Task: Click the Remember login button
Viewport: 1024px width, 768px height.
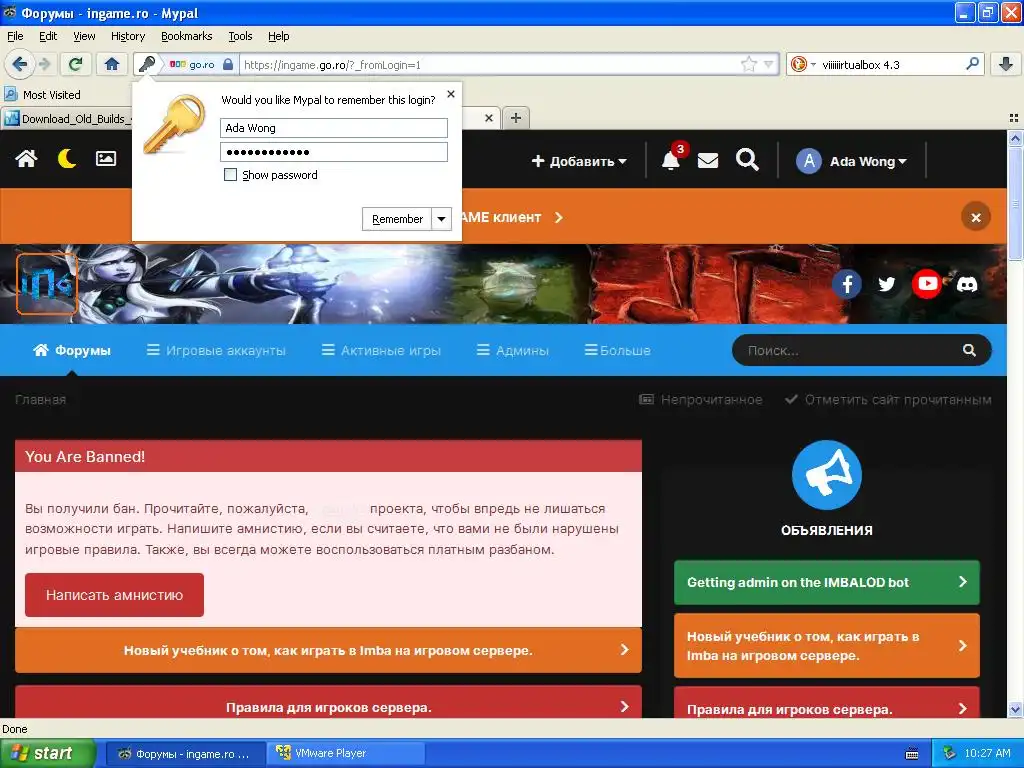Action: [x=397, y=219]
